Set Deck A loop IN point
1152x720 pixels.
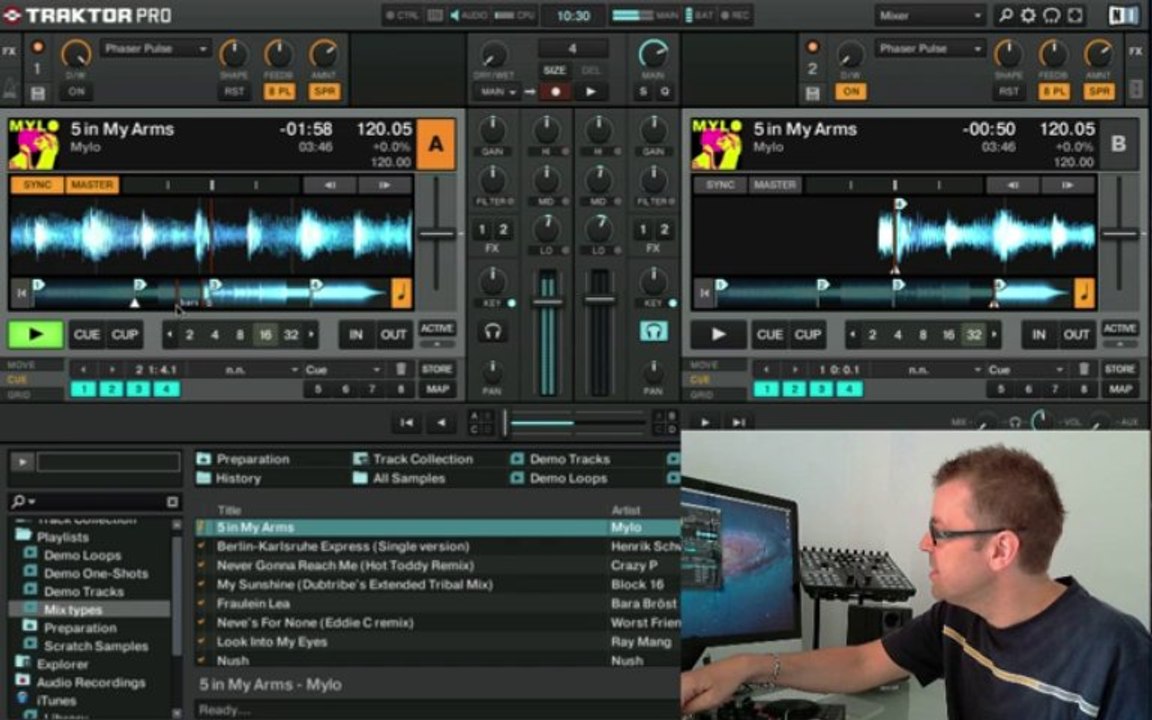356,335
